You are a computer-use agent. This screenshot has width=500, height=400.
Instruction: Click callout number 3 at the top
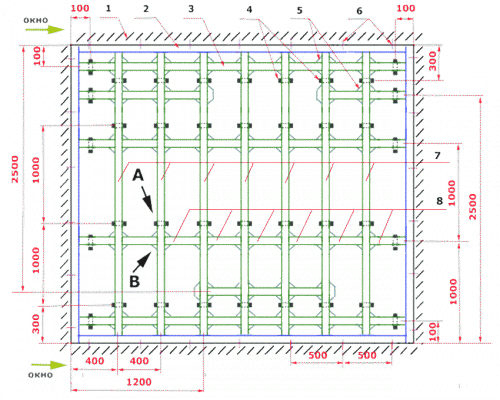click(x=191, y=9)
